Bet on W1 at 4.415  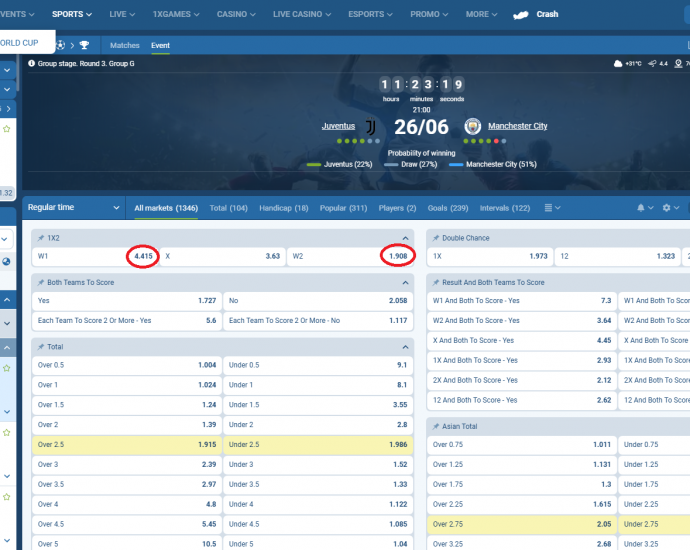tap(95, 256)
